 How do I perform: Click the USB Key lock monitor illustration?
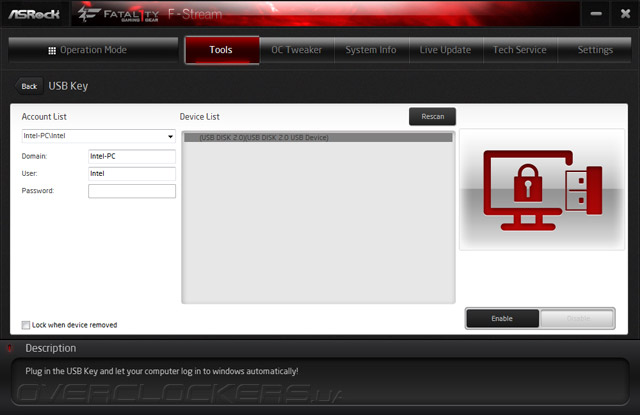pos(542,190)
